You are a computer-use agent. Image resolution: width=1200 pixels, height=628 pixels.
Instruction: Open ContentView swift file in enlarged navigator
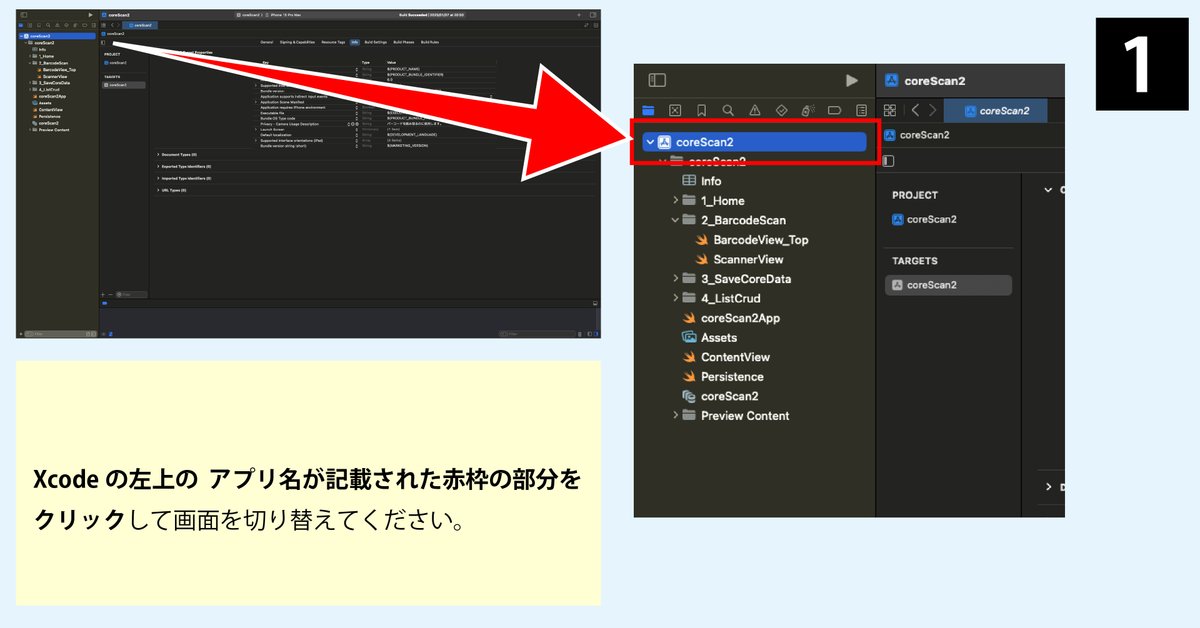point(726,357)
